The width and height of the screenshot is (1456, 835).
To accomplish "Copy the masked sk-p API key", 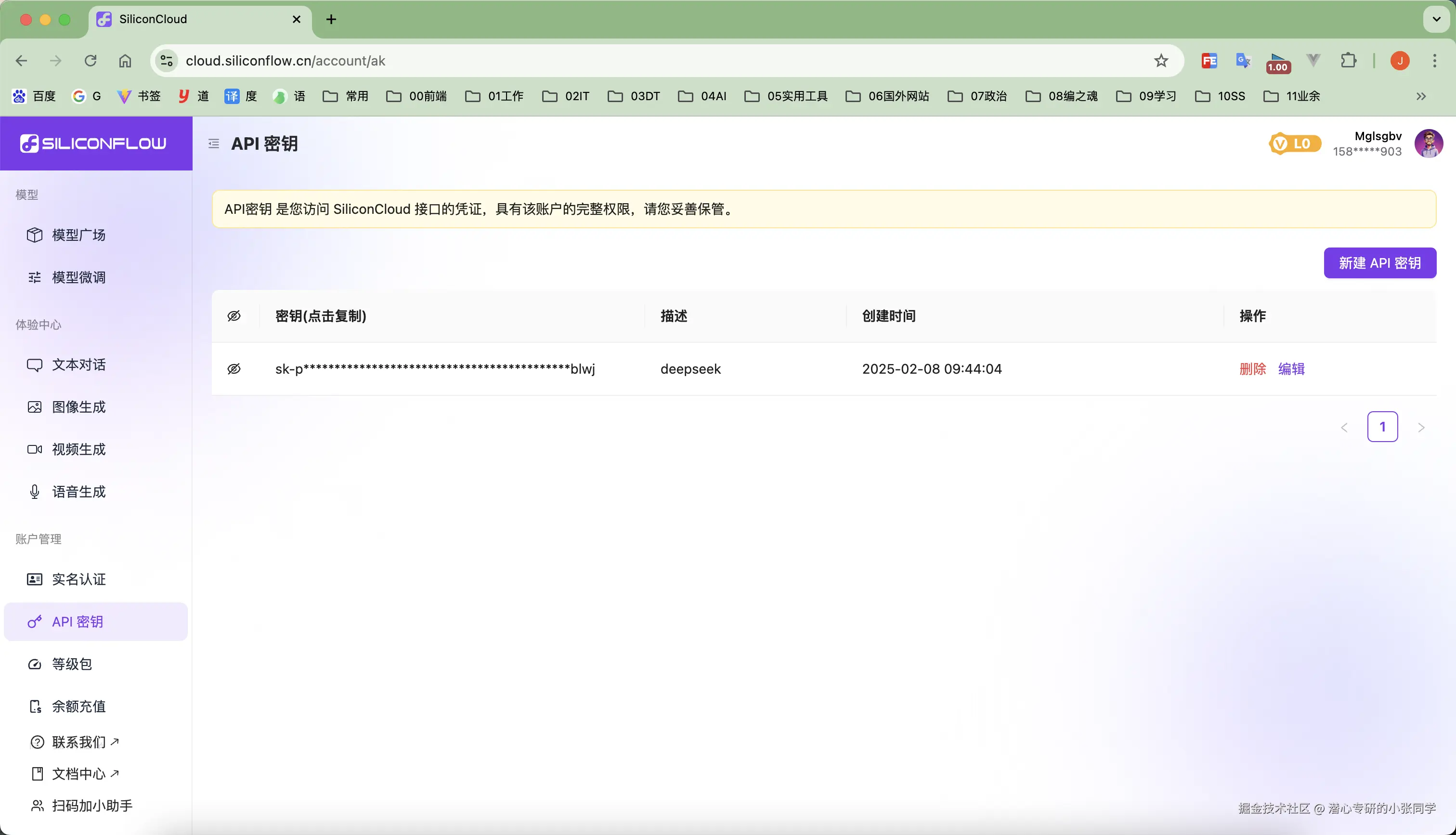I will [434, 369].
